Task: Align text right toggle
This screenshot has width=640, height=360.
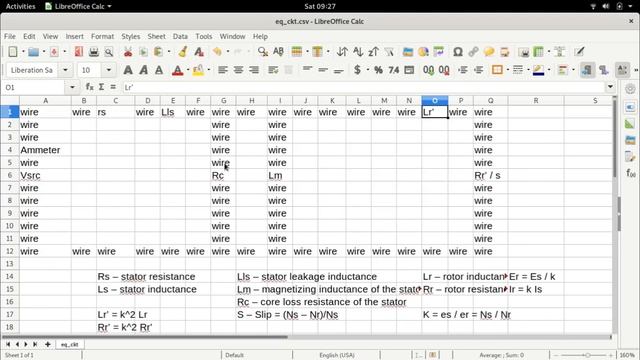Action: [x=253, y=70]
